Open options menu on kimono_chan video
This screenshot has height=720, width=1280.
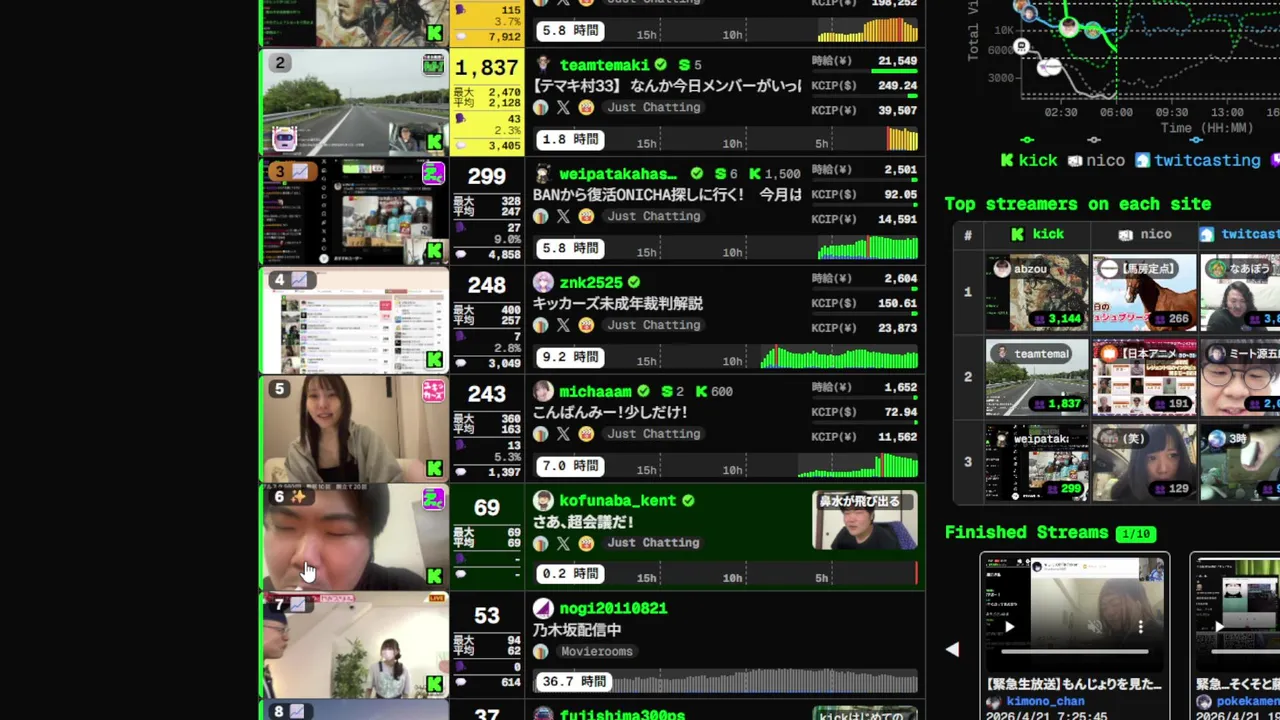(1140, 628)
